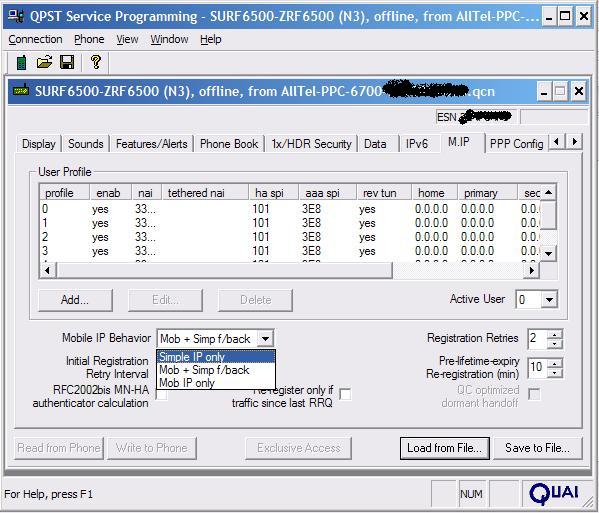This screenshot has width=599, height=513.
Task: Select profile row 3 in list
Action: (289, 251)
